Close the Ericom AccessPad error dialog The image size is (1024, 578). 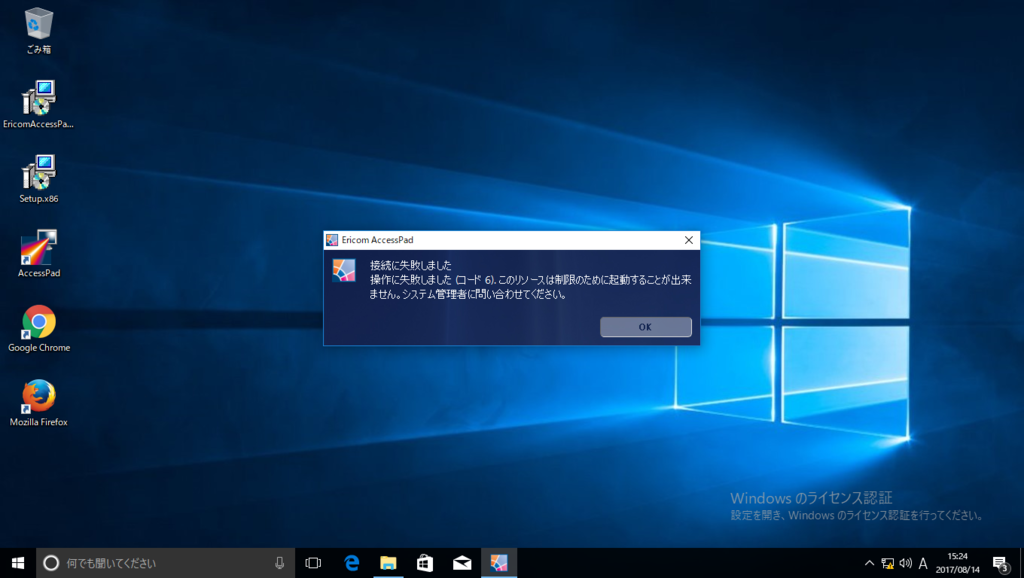[688, 240]
